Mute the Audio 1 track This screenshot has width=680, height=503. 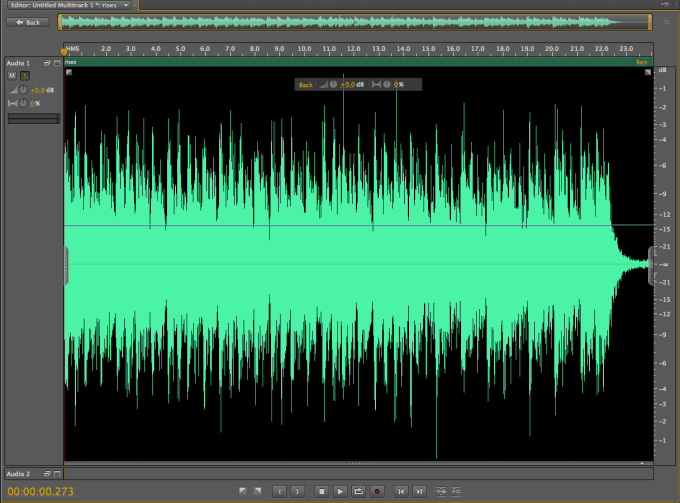point(12,75)
